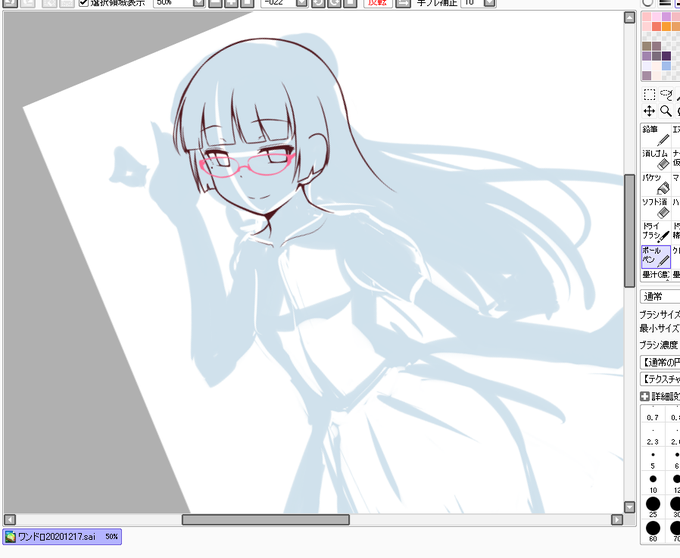Pick the dark purple color swatch
This screenshot has height=558, width=680.
click(666, 56)
